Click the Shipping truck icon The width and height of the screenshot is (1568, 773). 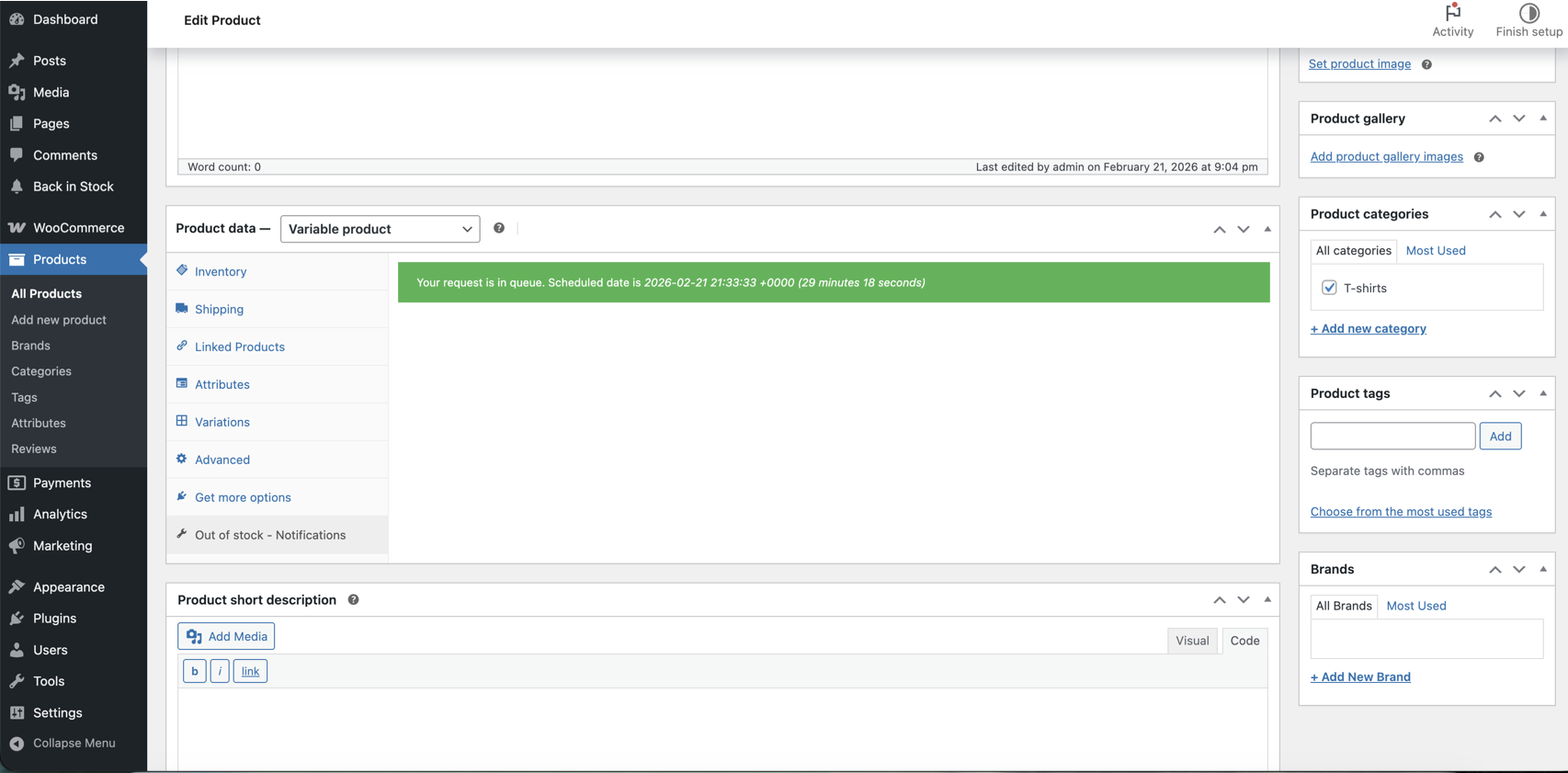click(182, 308)
